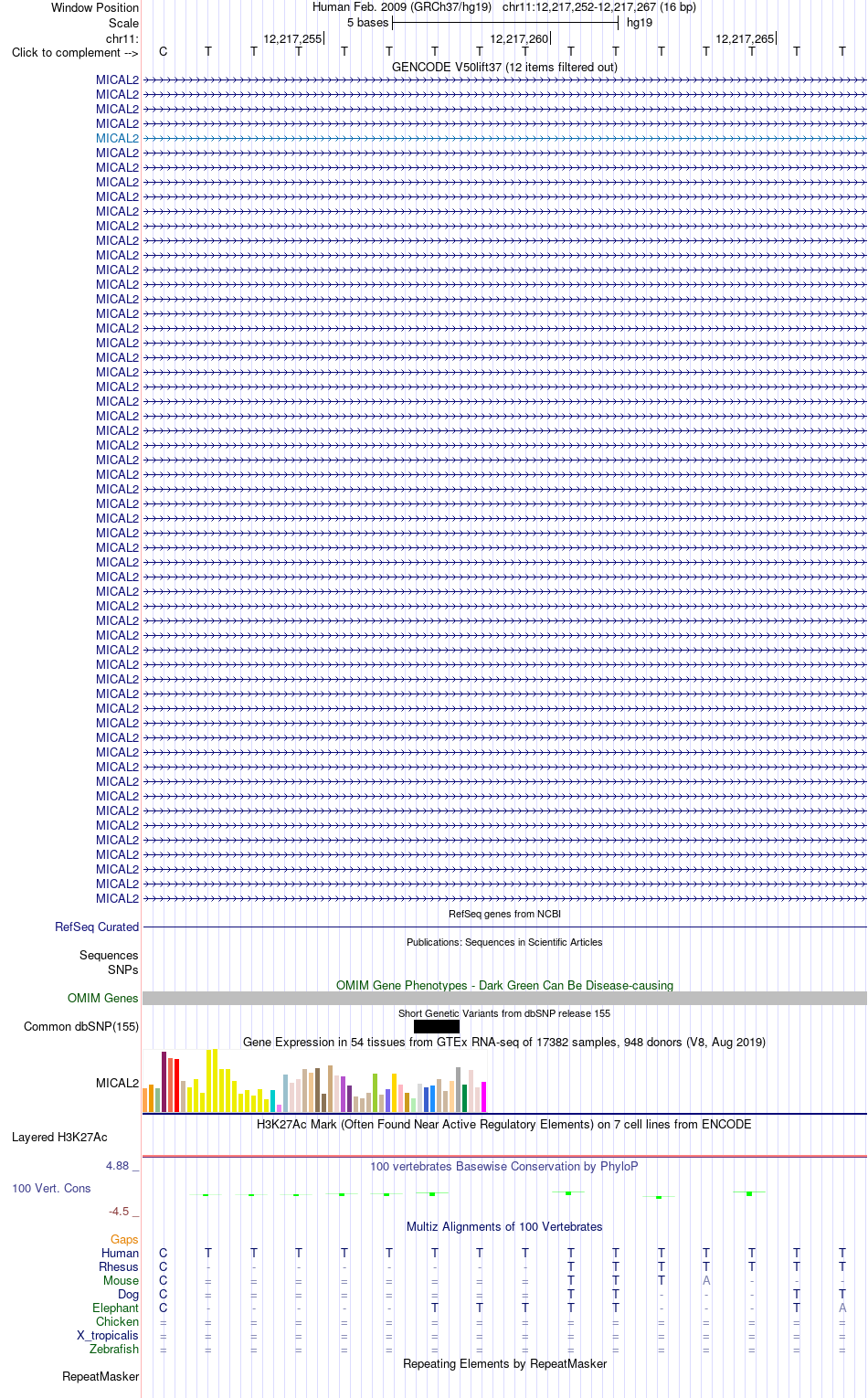Click the 'Click to complement -->' label
The image size is (868, 1398).
(75, 52)
